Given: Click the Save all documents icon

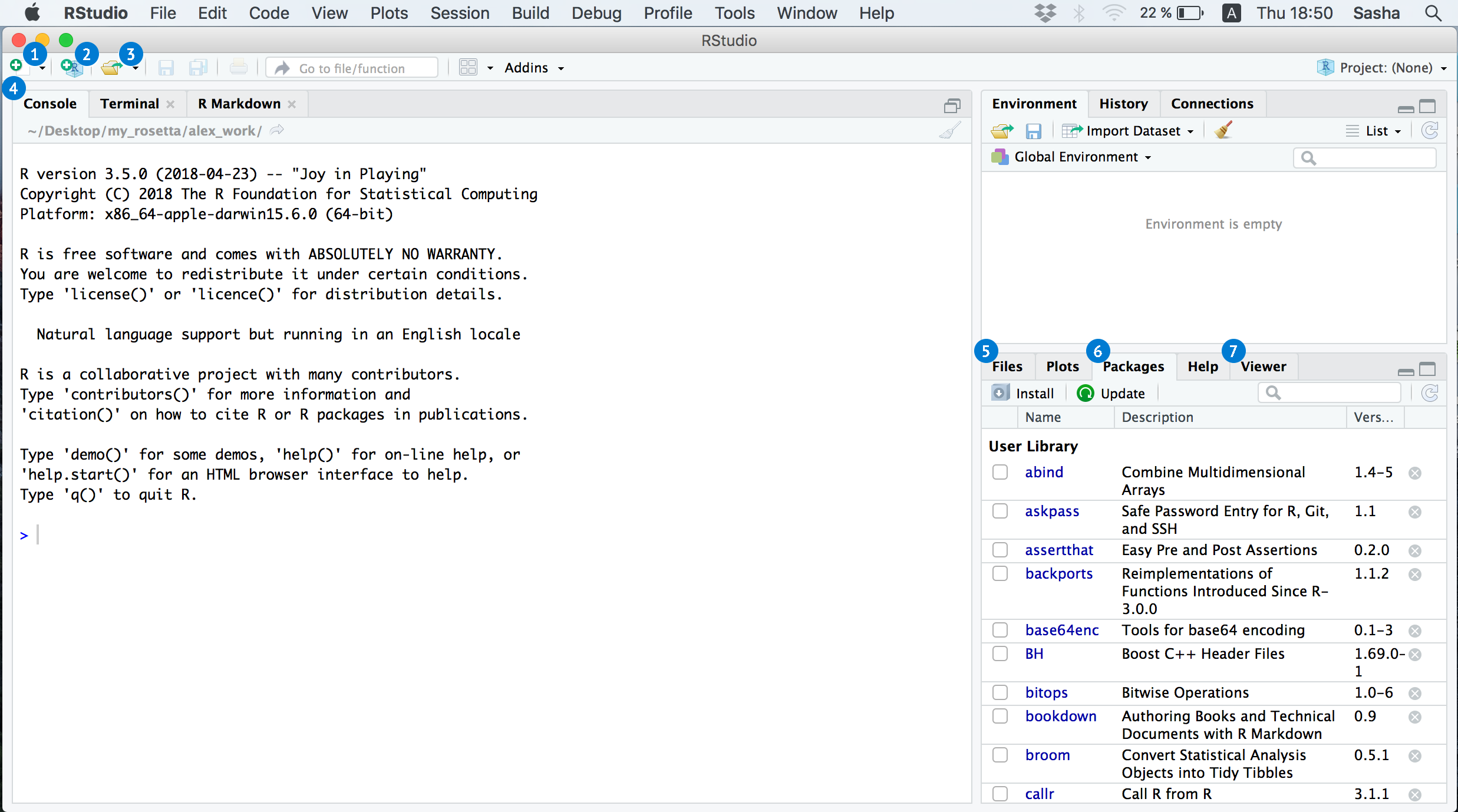Looking at the screenshot, I should [199, 68].
